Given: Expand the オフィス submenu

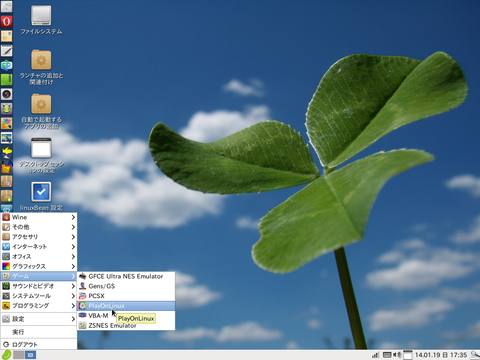Looking at the screenshot, I should coord(39,256).
